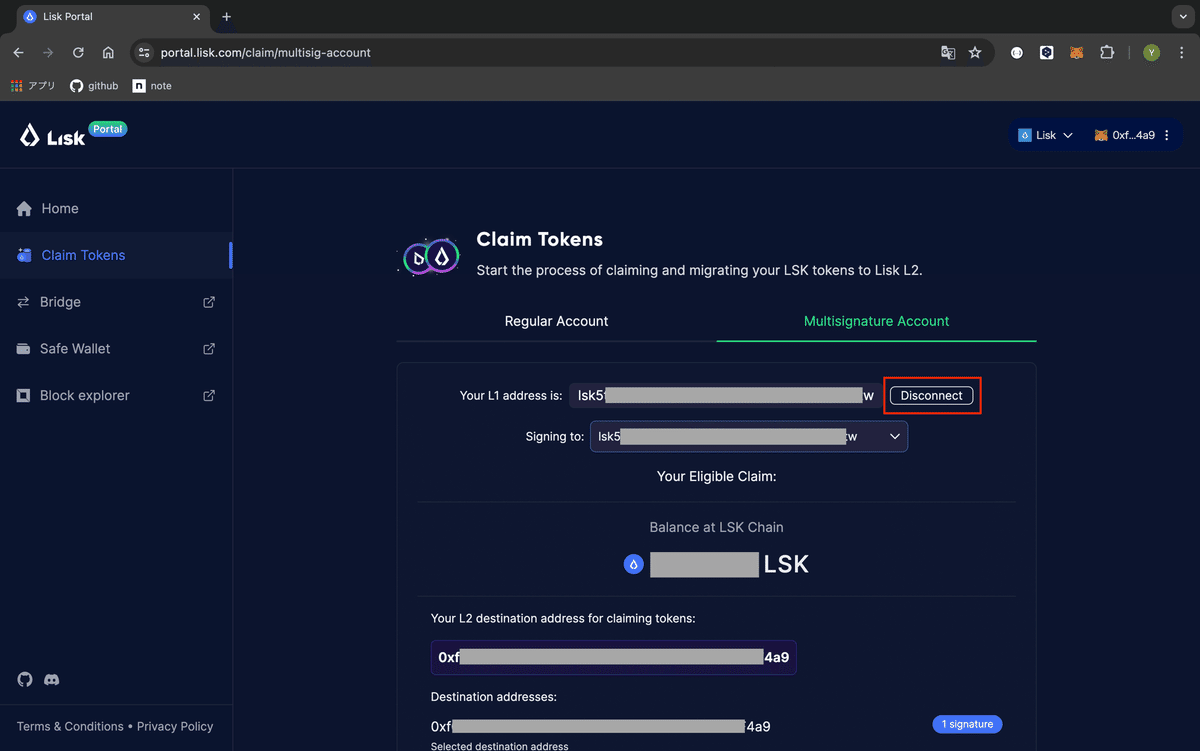This screenshot has width=1200, height=751.
Task: Close the Lisk Portal tab
Action: pyautogui.click(x=197, y=17)
